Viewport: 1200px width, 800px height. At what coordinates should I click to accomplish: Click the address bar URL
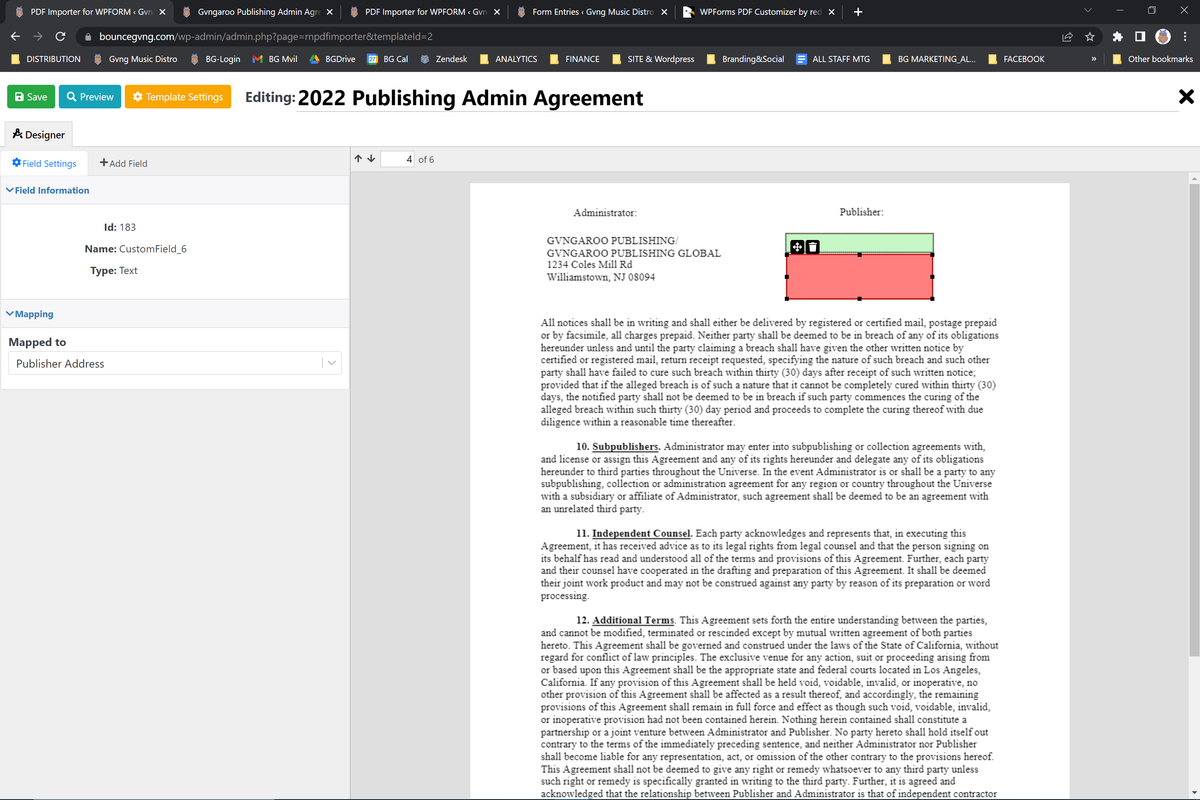tap(265, 37)
